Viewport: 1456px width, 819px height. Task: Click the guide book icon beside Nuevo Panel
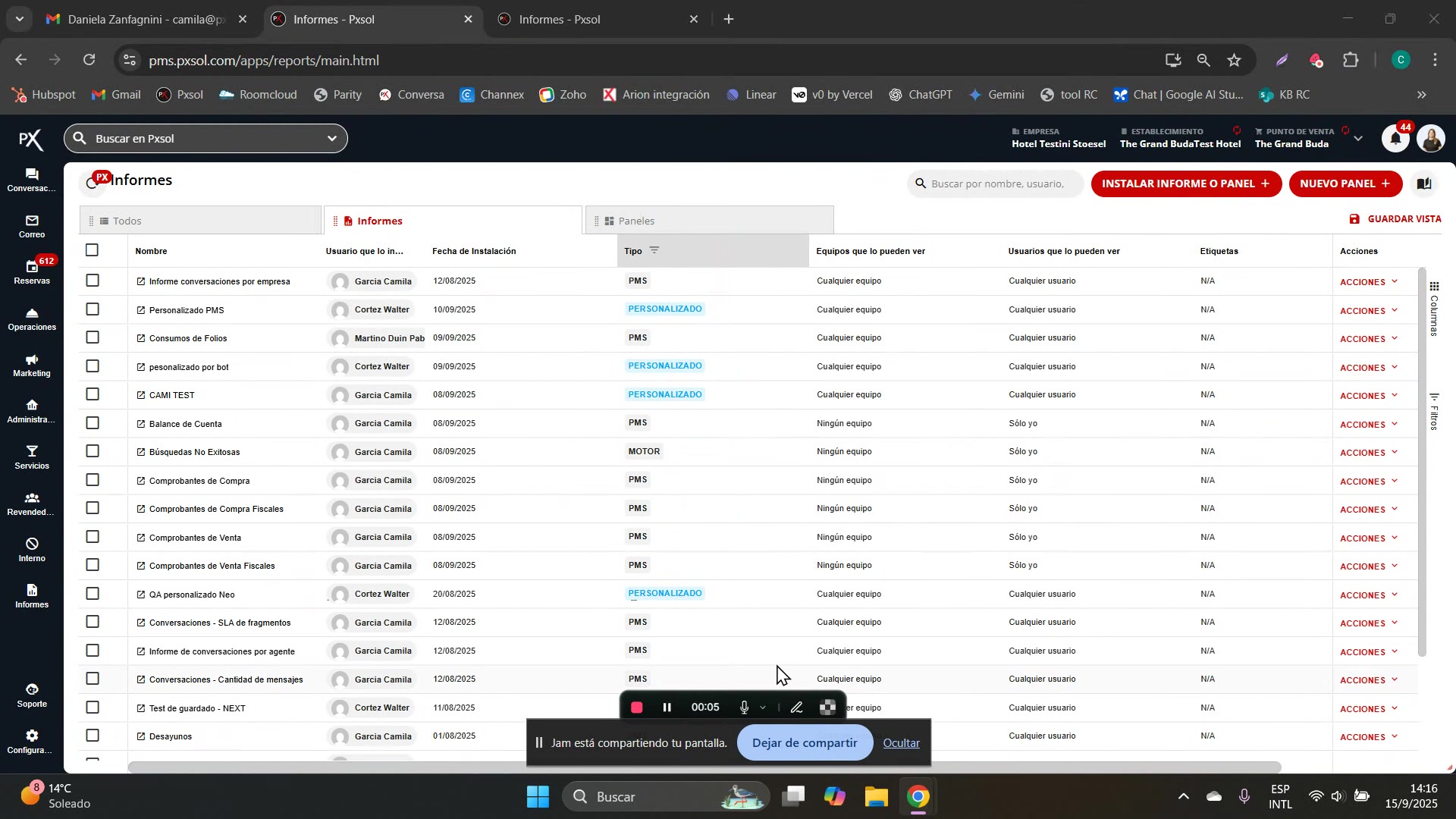pos(1424,184)
